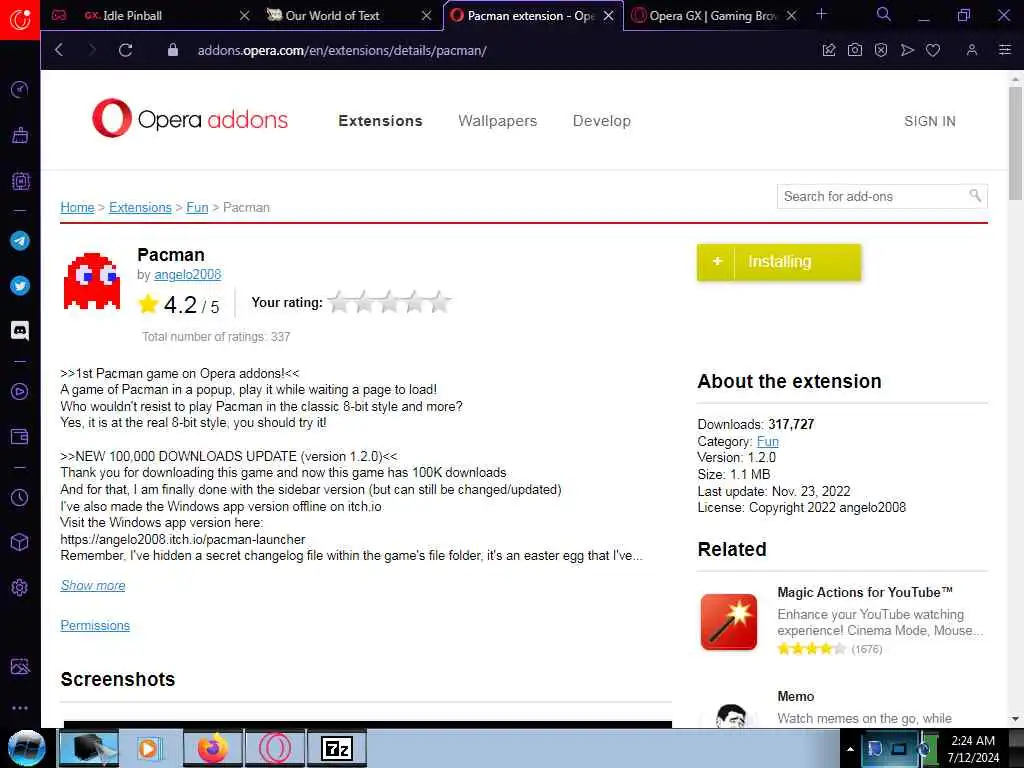Open the Extensions navigation item
The image size is (1024, 768).
[x=380, y=121]
